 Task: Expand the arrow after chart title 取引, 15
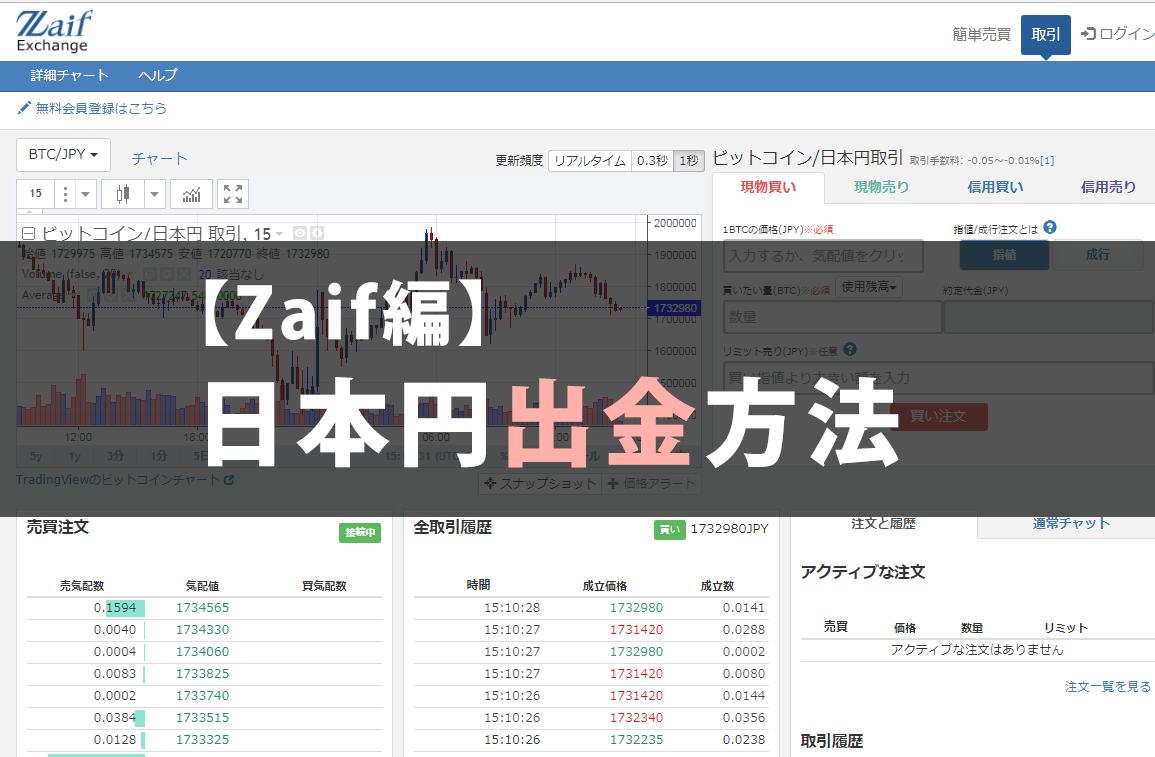[279, 234]
